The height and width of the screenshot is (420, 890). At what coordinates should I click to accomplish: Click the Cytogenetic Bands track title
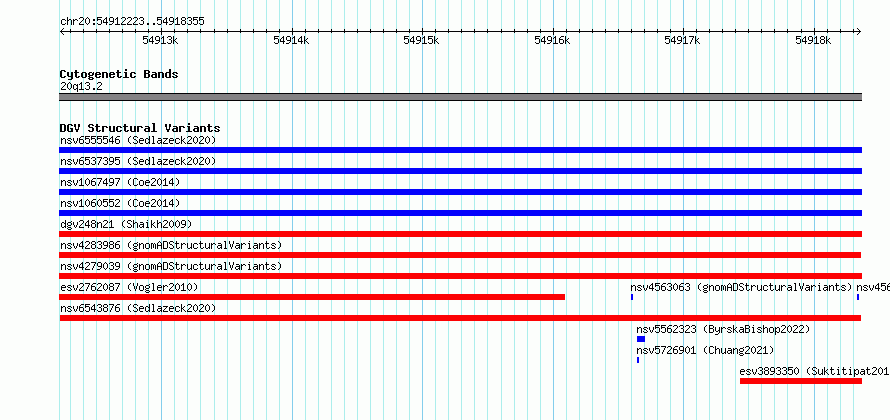119,74
